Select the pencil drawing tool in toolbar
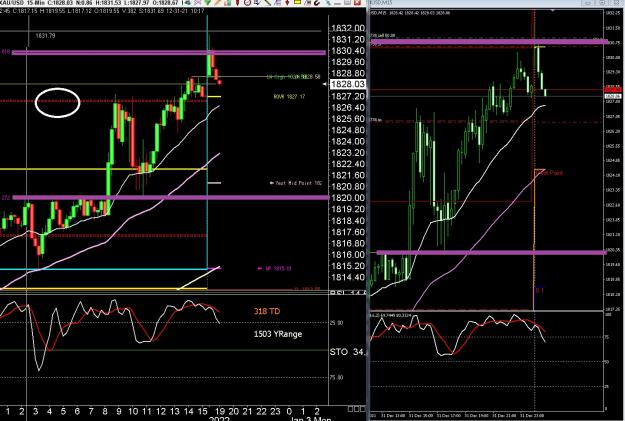Image resolution: width=625 pixels, height=421 pixels. [217, 2]
